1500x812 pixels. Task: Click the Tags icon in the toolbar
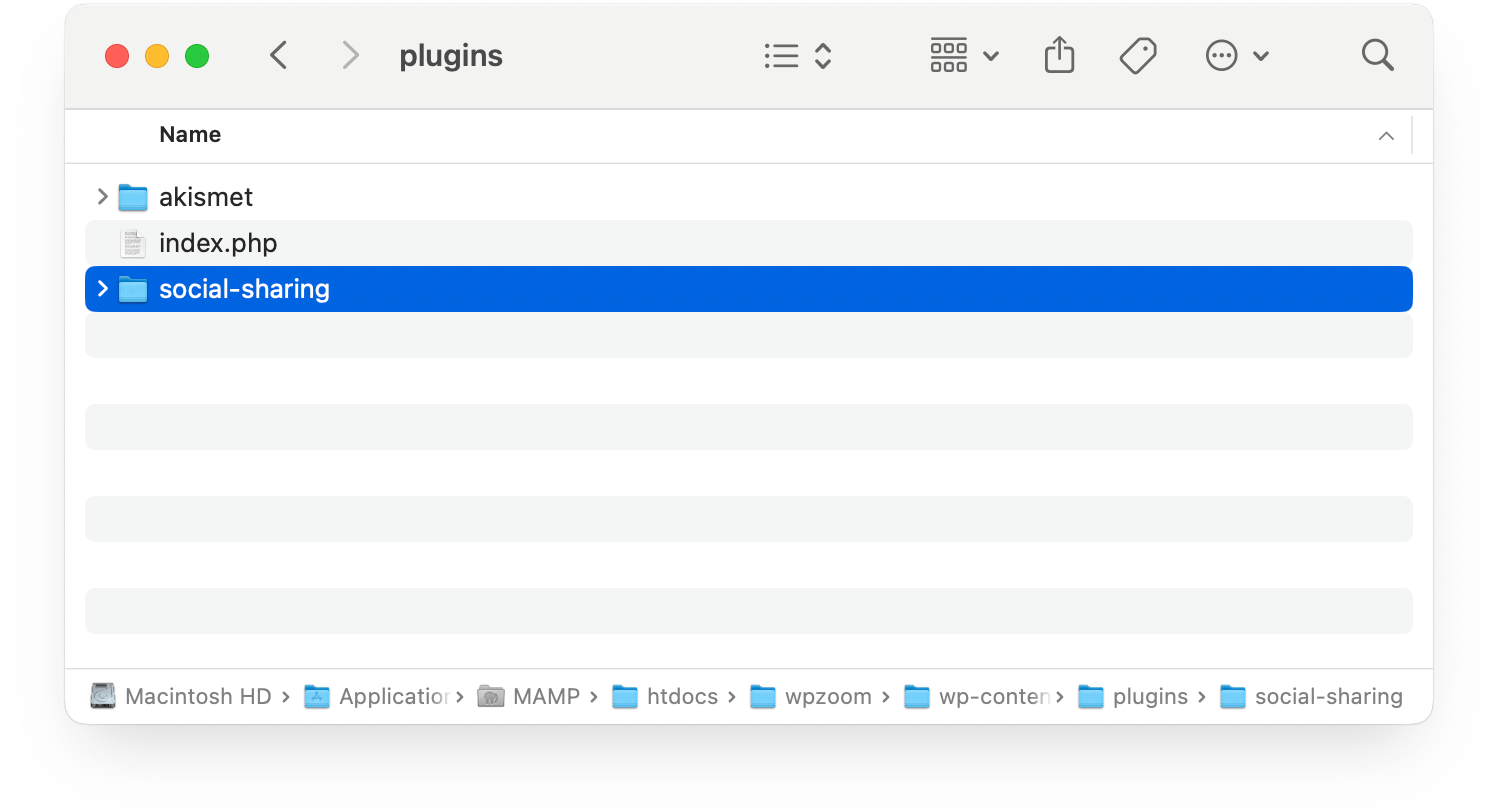(1137, 55)
